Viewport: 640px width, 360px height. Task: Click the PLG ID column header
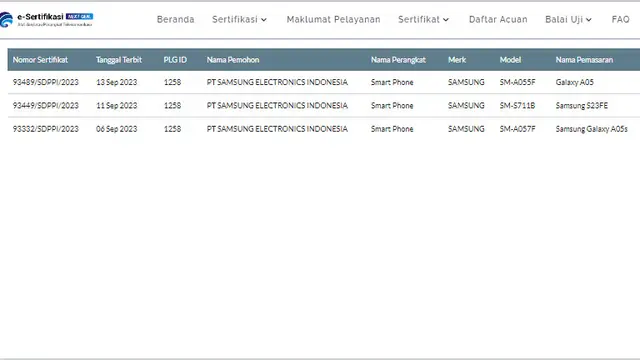175,60
